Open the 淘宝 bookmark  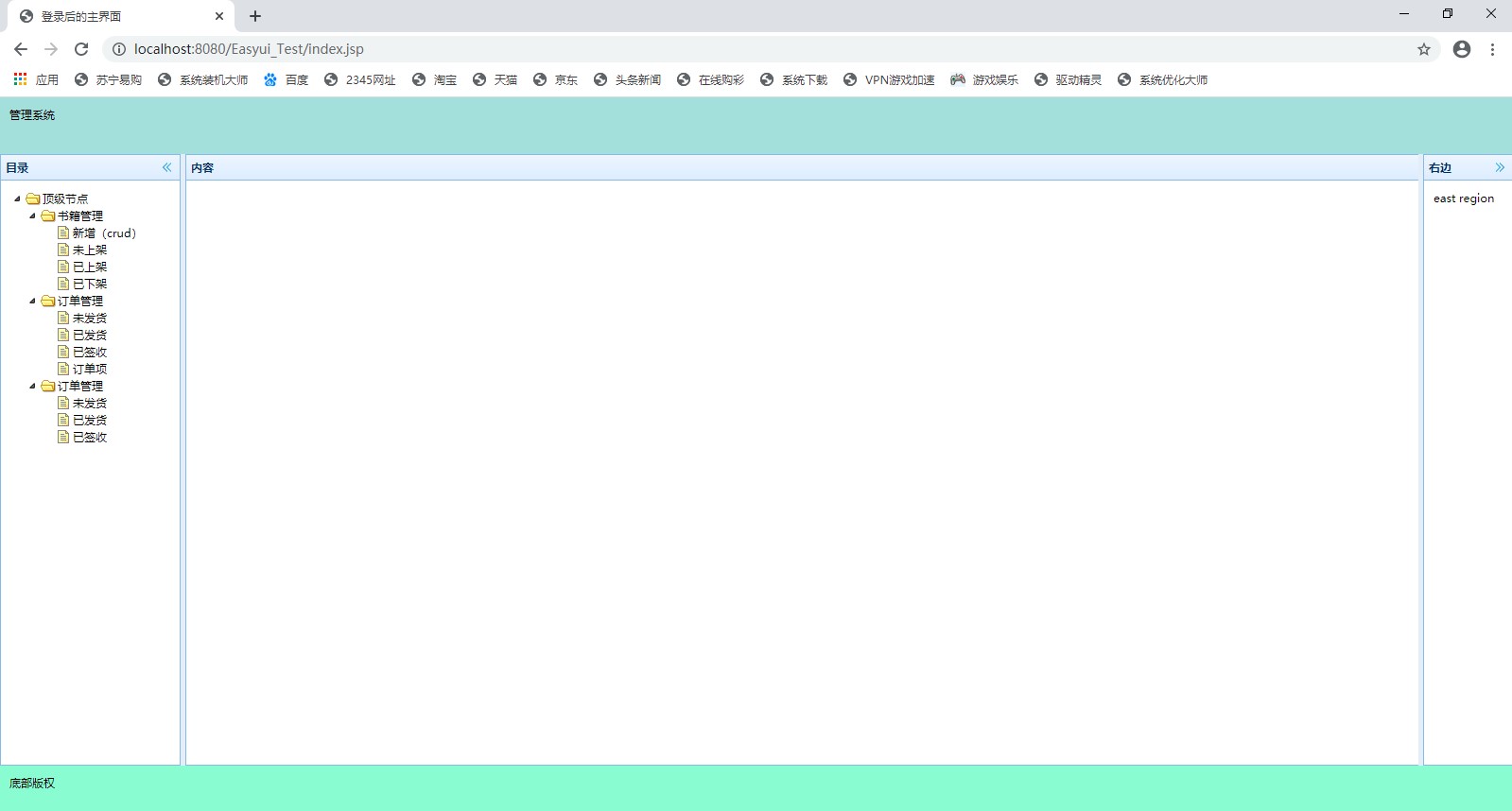tap(434, 79)
